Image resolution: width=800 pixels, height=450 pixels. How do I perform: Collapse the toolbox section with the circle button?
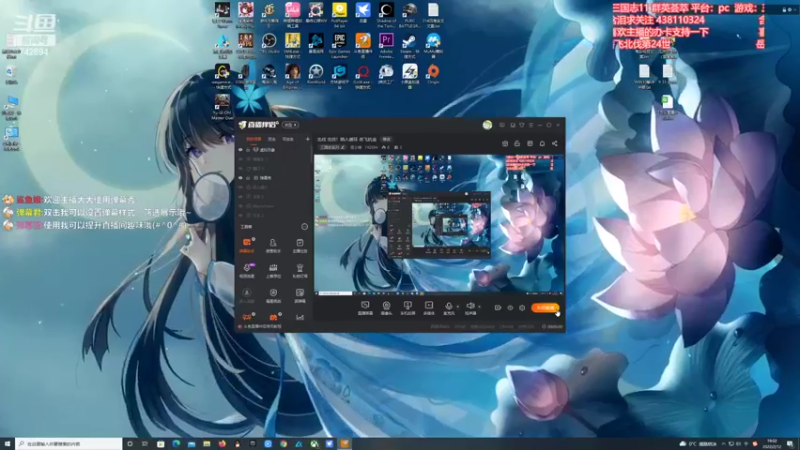[x=305, y=227]
